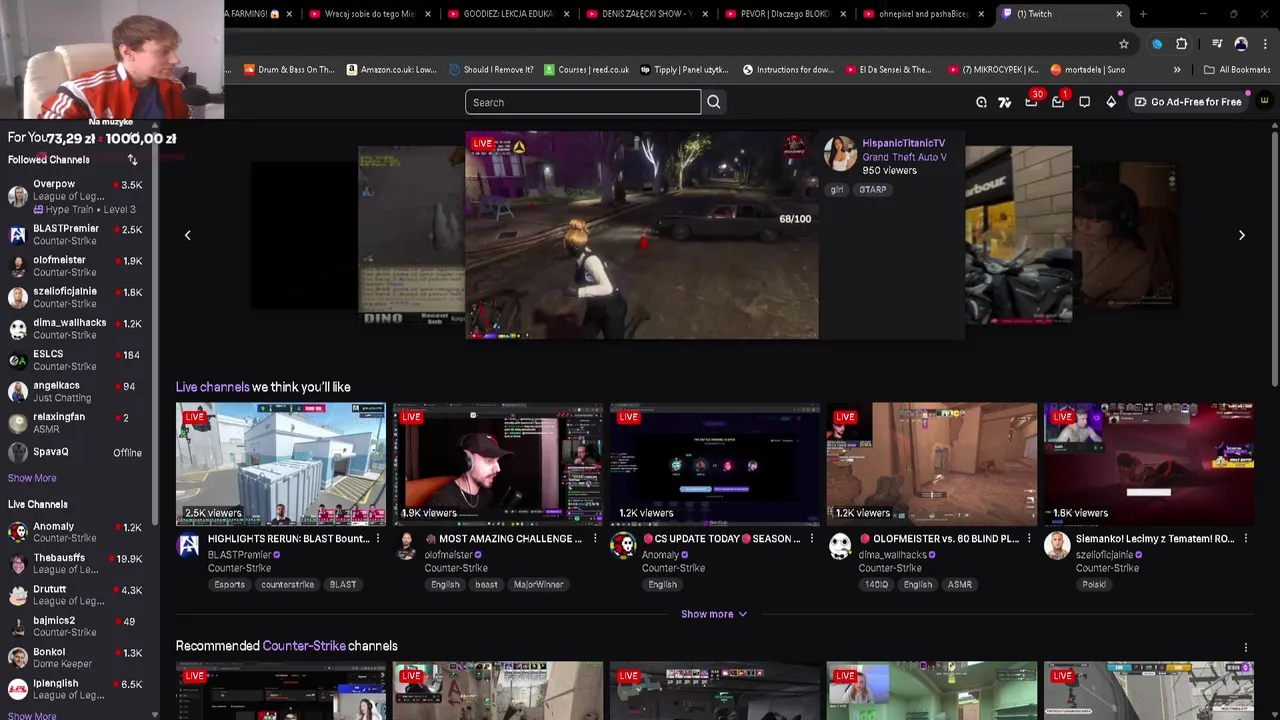
Task: Click the Go Ad-Free for Free button
Action: pos(1188,102)
